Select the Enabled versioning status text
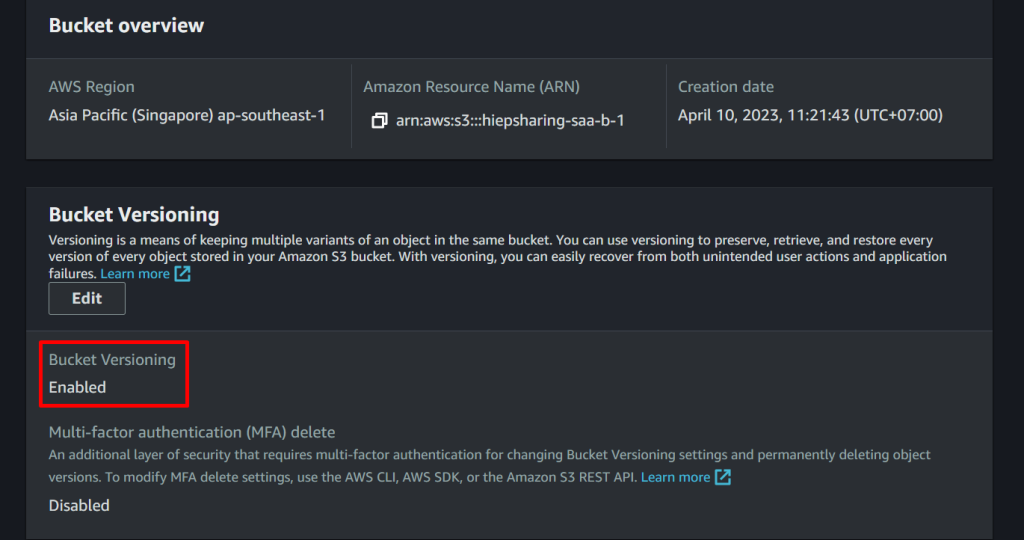This screenshot has height=540, width=1024. (x=77, y=387)
